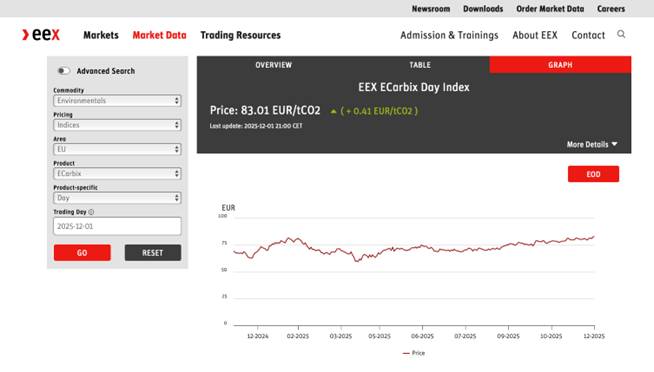
Task: Select the GRAPH tab
Action: 560,65
